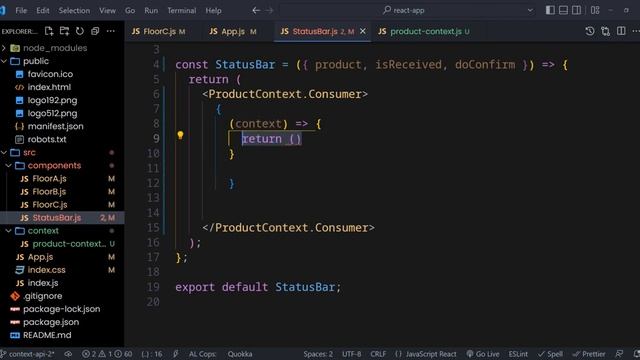Click the Go Live server button
The height and width of the screenshot is (360, 640).
coord(483,354)
